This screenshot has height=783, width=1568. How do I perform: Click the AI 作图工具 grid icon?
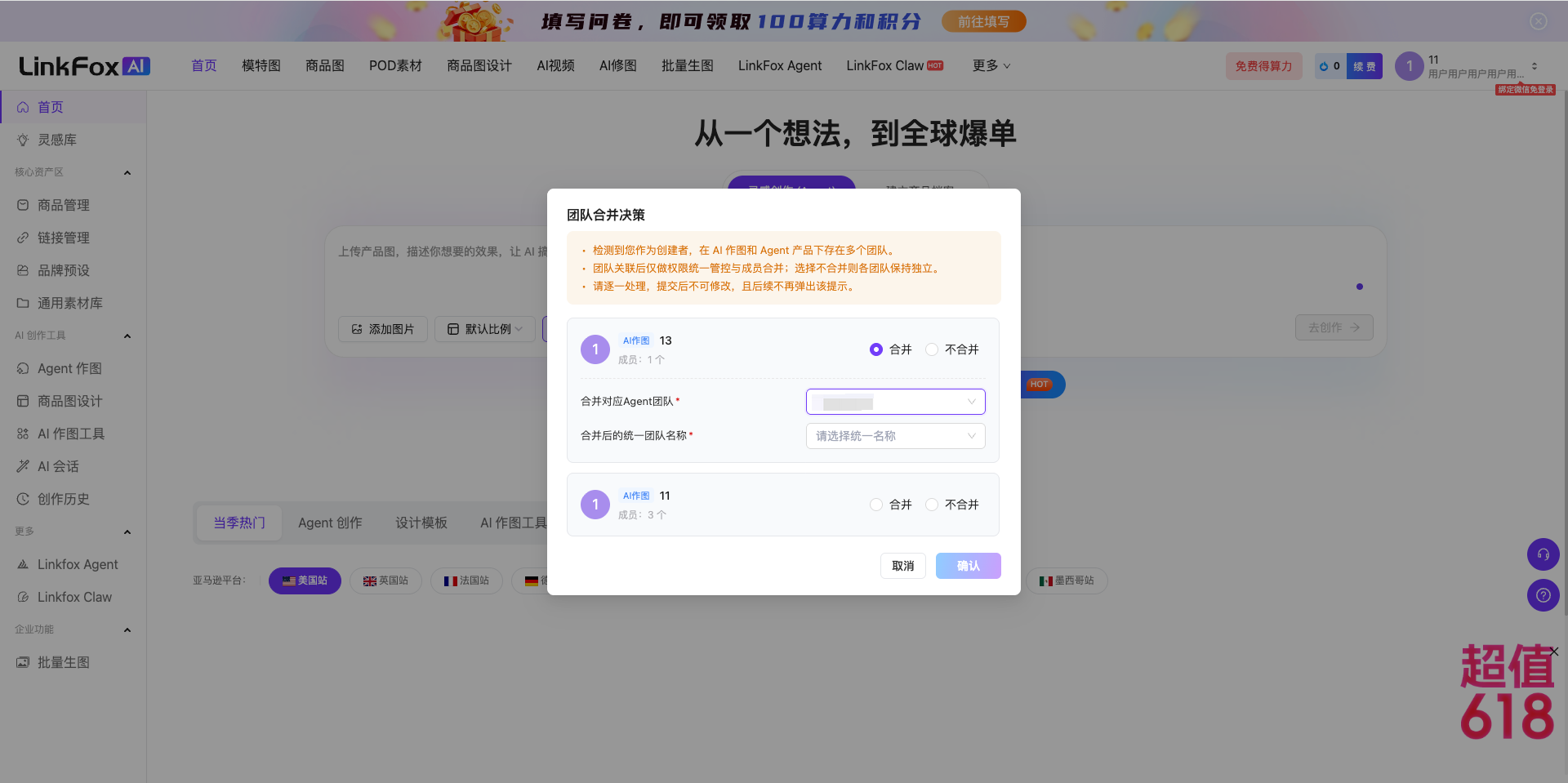point(23,434)
